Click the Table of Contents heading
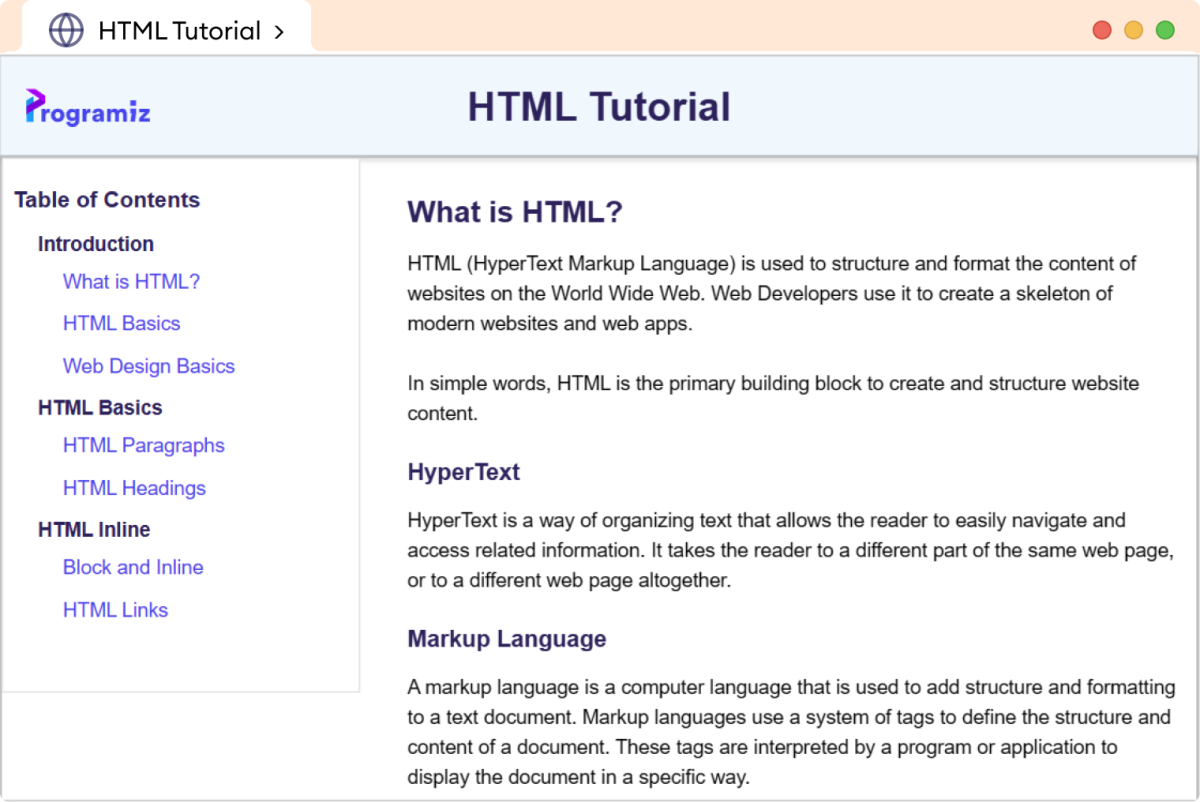The height and width of the screenshot is (802, 1200). tap(107, 200)
